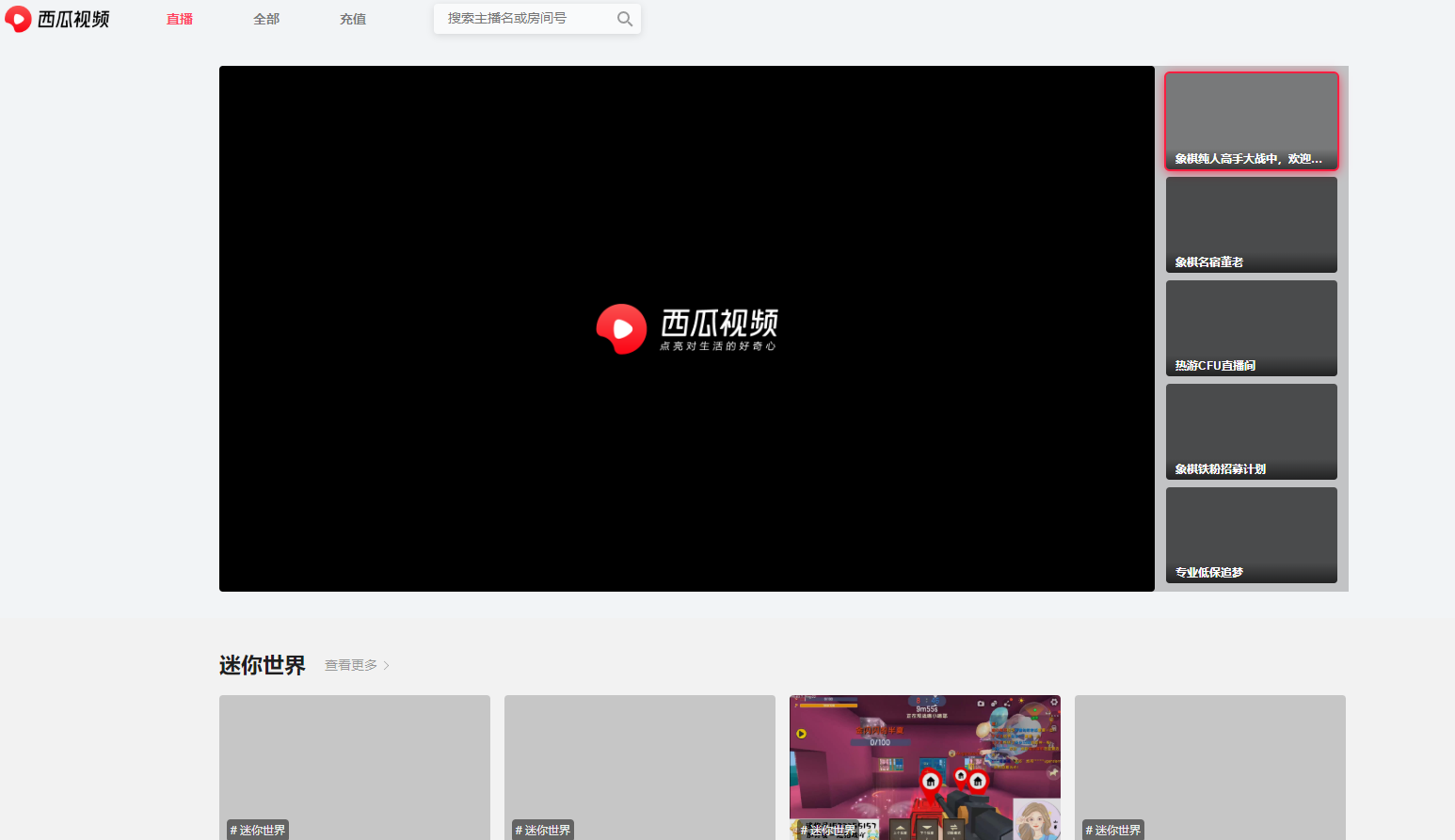Viewport: 1455px width, 840px height.
Task: Click the magnifier search icon
Action: click(624, 19)
